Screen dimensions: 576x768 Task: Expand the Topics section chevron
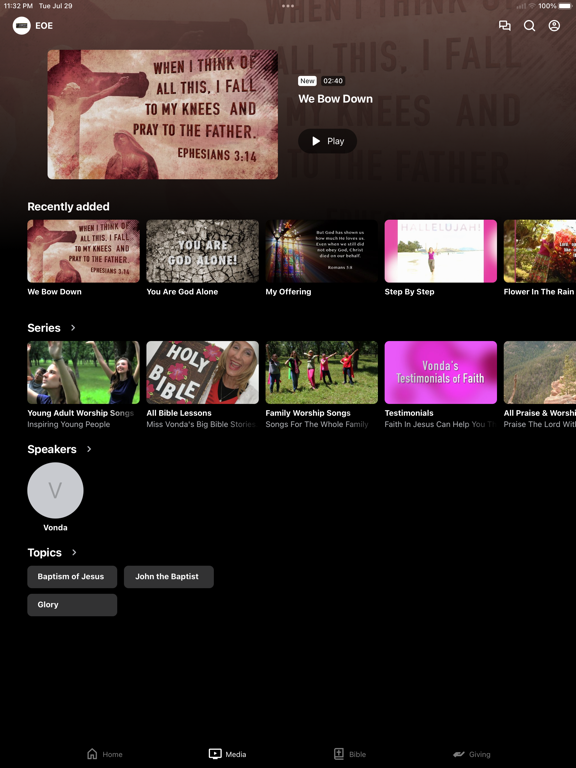pos(74,552)
